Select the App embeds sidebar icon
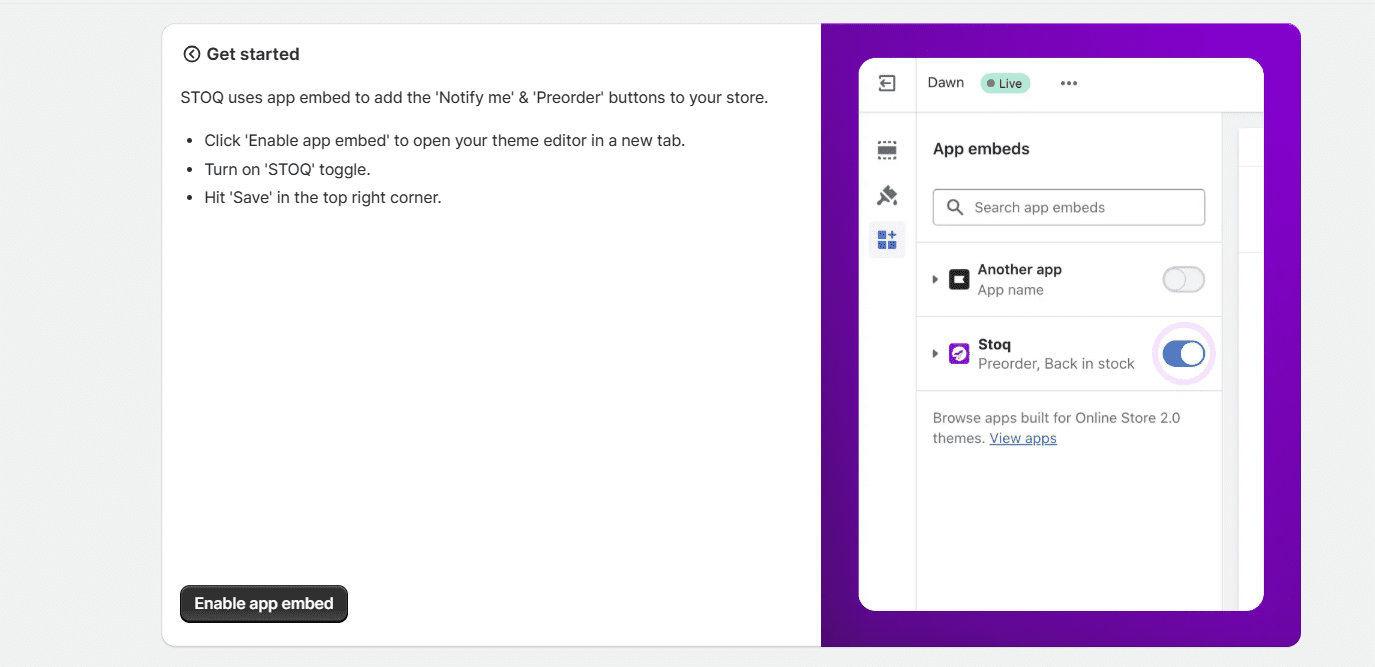 pyautogui.click(x=887, y=240)
